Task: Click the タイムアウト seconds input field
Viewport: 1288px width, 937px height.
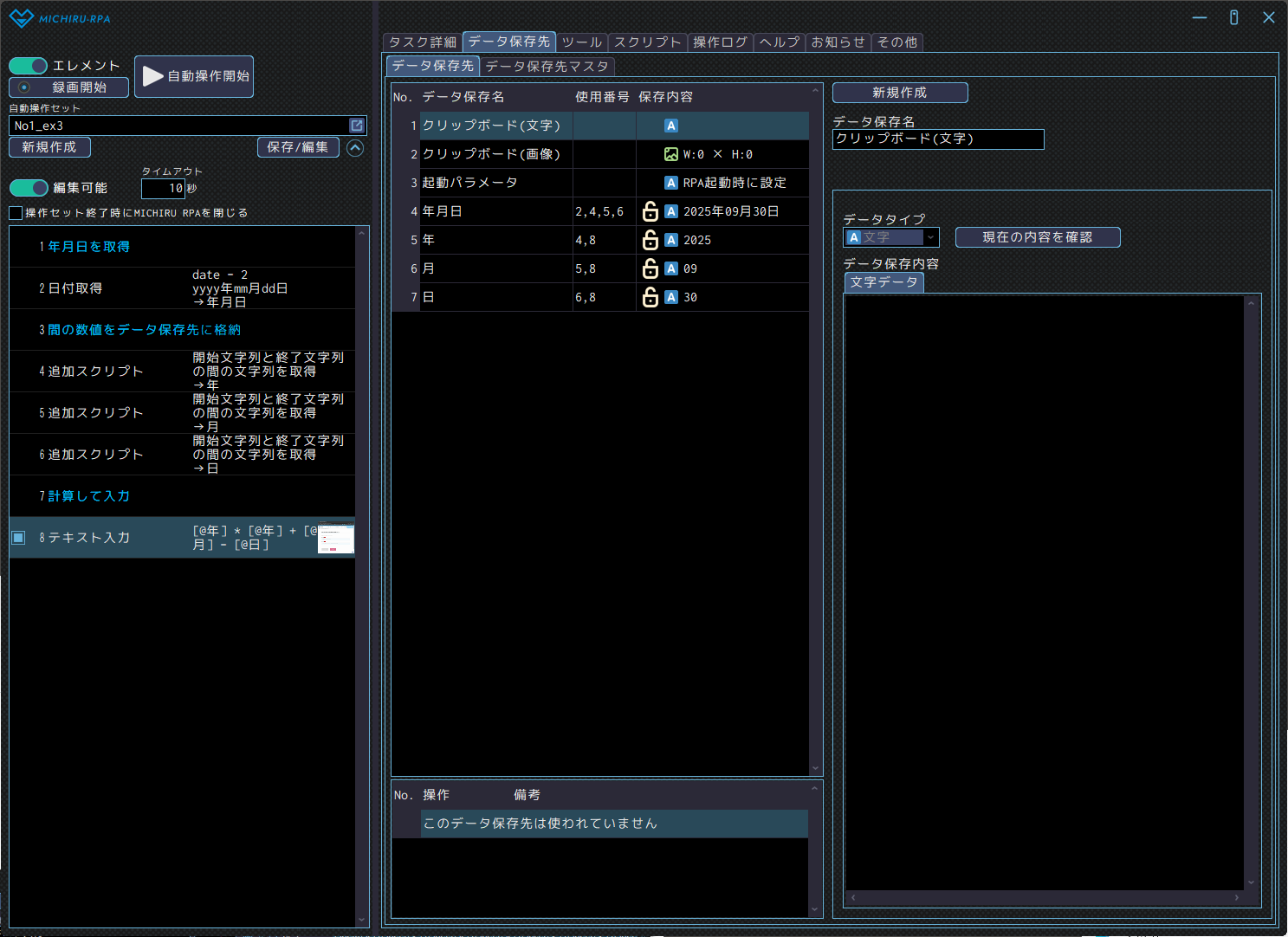Action: coord(163,188)
